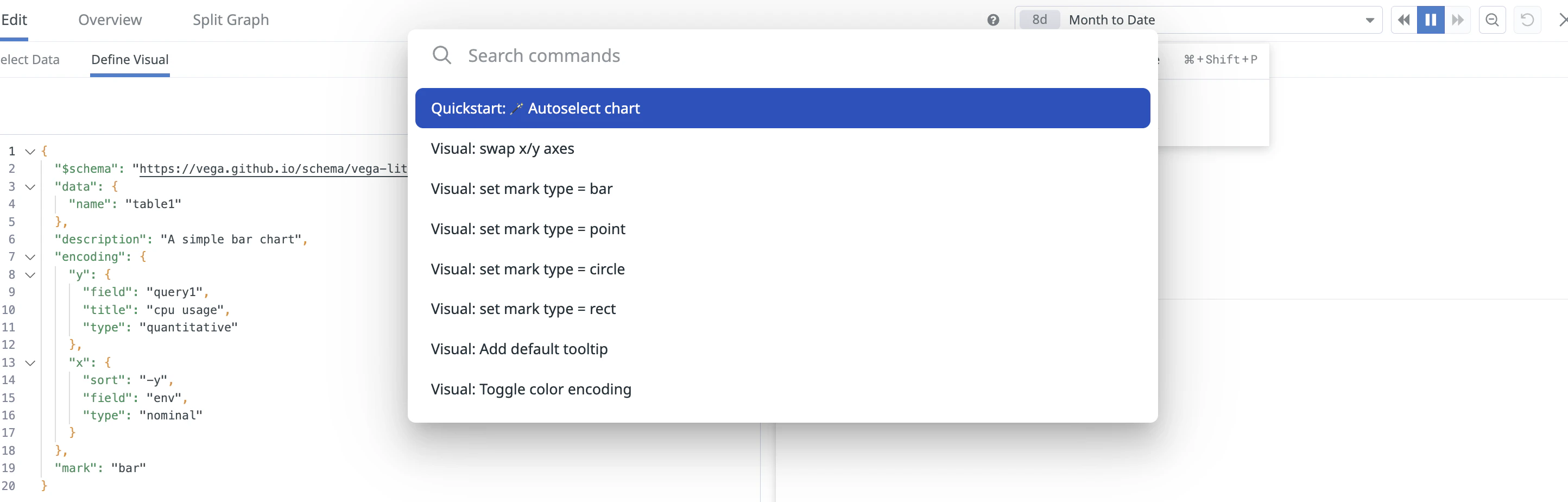Pause live updates with the pause button
Image resolution: width=1568 pixels, height=502 pixels.
pyautogui.click(x=1431, y=20)
